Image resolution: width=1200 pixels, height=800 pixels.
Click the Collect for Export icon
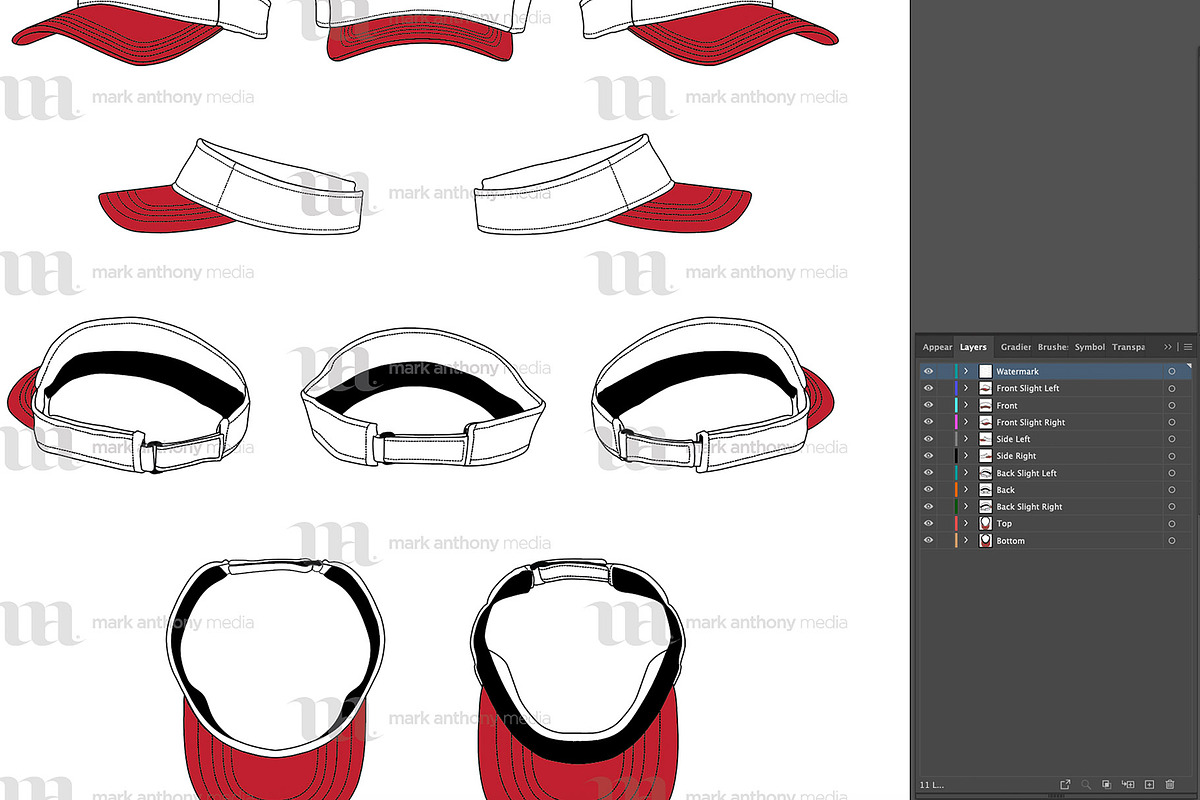click(1066, 784)
